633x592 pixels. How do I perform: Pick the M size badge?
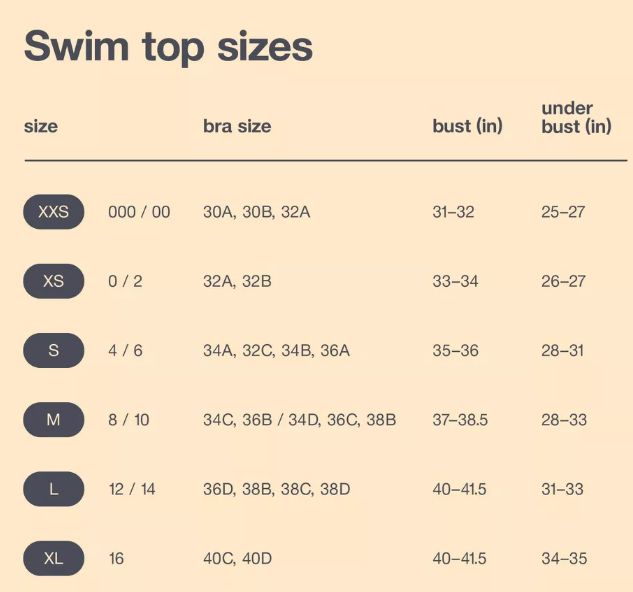[x=54, y=420]
